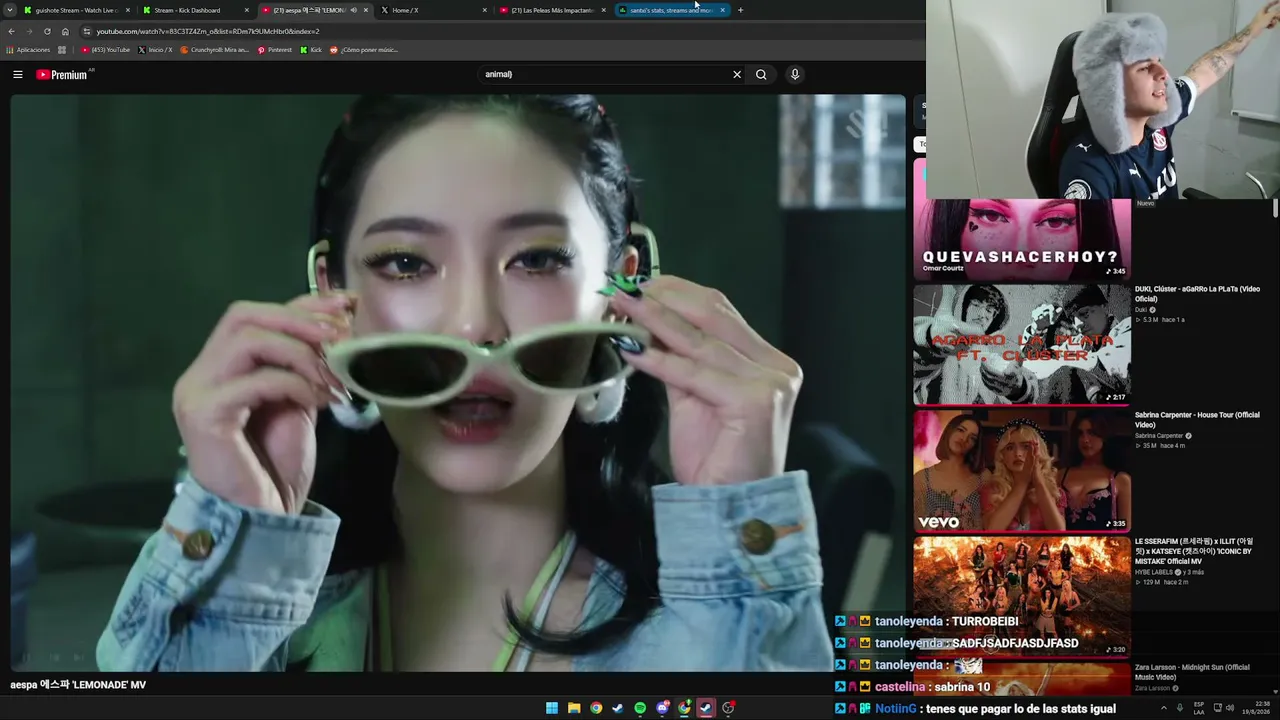Grab the recommendations sidebar scrollbar
The image size is (1280, 720).
point(1275,208)
